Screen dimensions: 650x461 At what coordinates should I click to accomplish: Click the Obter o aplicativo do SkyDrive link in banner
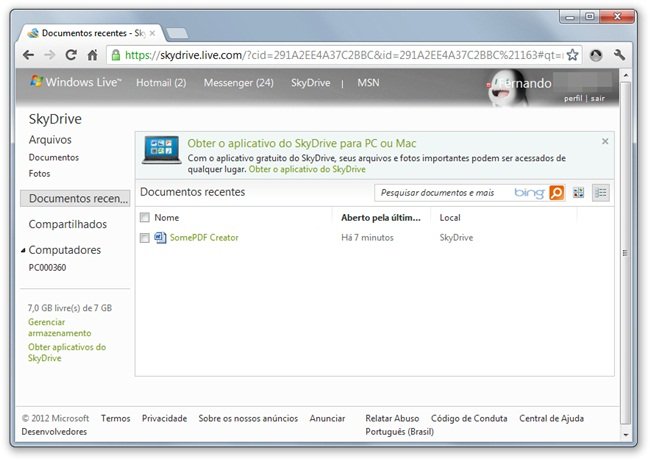click(307, 169)
